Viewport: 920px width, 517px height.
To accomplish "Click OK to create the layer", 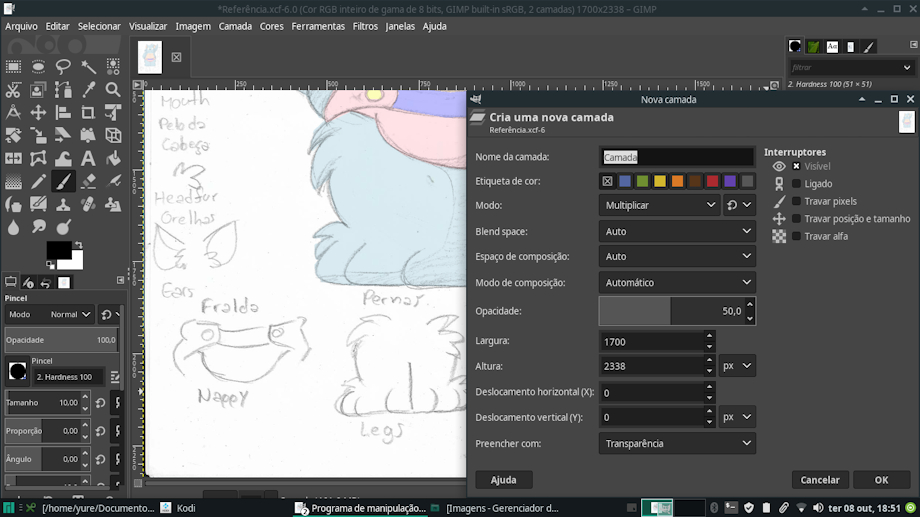I will point(881,480).
